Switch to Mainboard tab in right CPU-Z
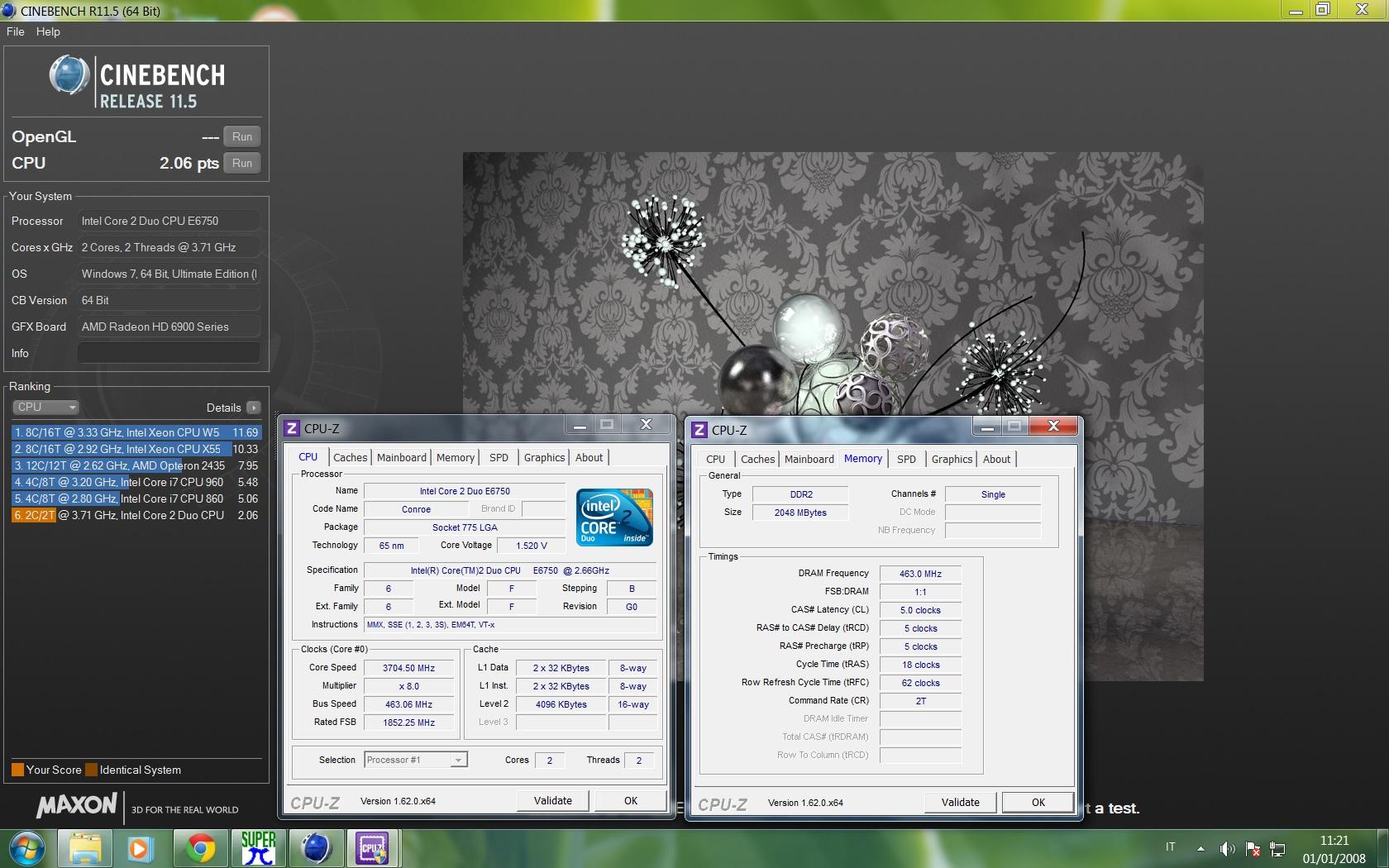The height and width of the screenshot is (868, 1389). tap(809, 459)
